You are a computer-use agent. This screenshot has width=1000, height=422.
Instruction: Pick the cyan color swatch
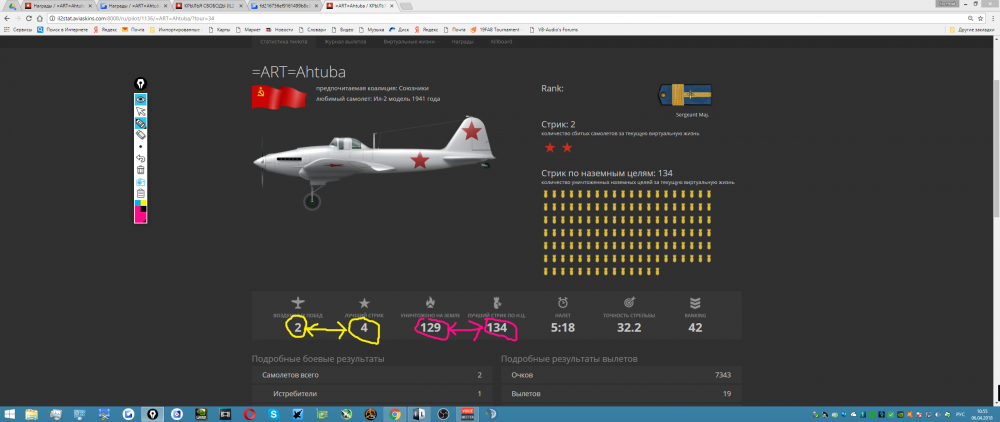(137, 203)
